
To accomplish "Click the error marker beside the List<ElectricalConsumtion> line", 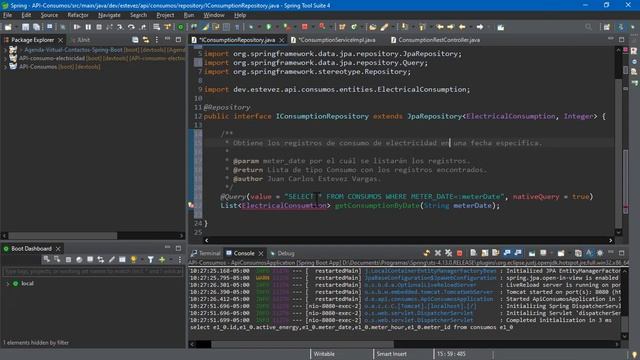I will click(x=191, y=205).
